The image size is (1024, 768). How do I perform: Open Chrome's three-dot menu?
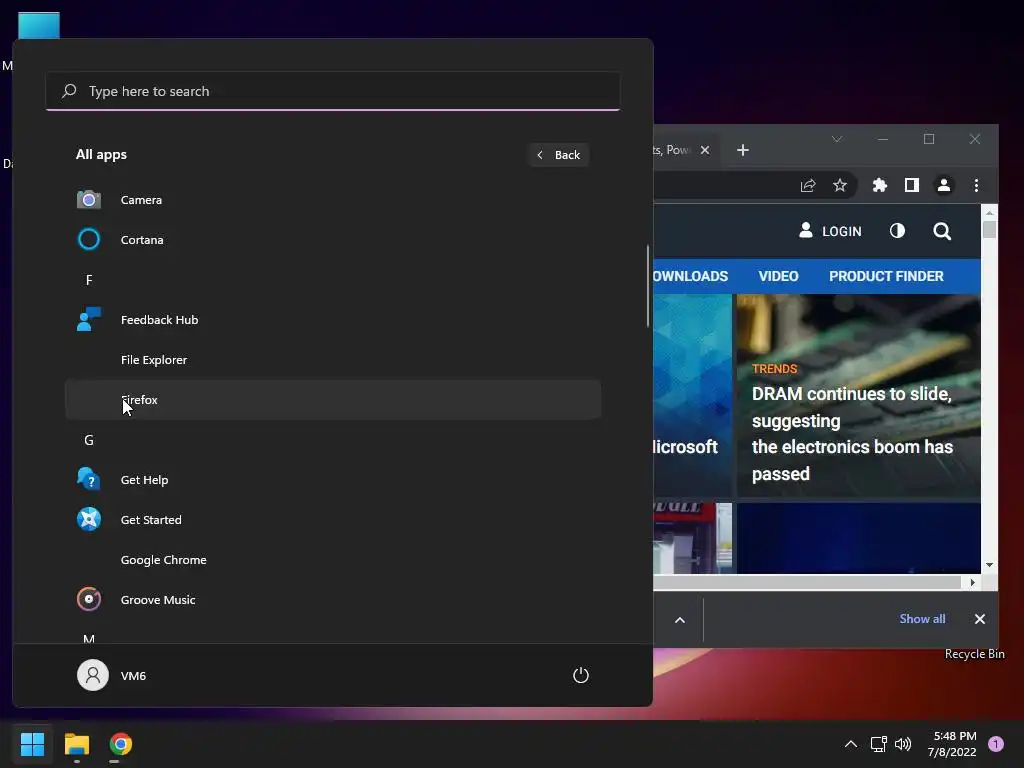(x=976, y=185)
